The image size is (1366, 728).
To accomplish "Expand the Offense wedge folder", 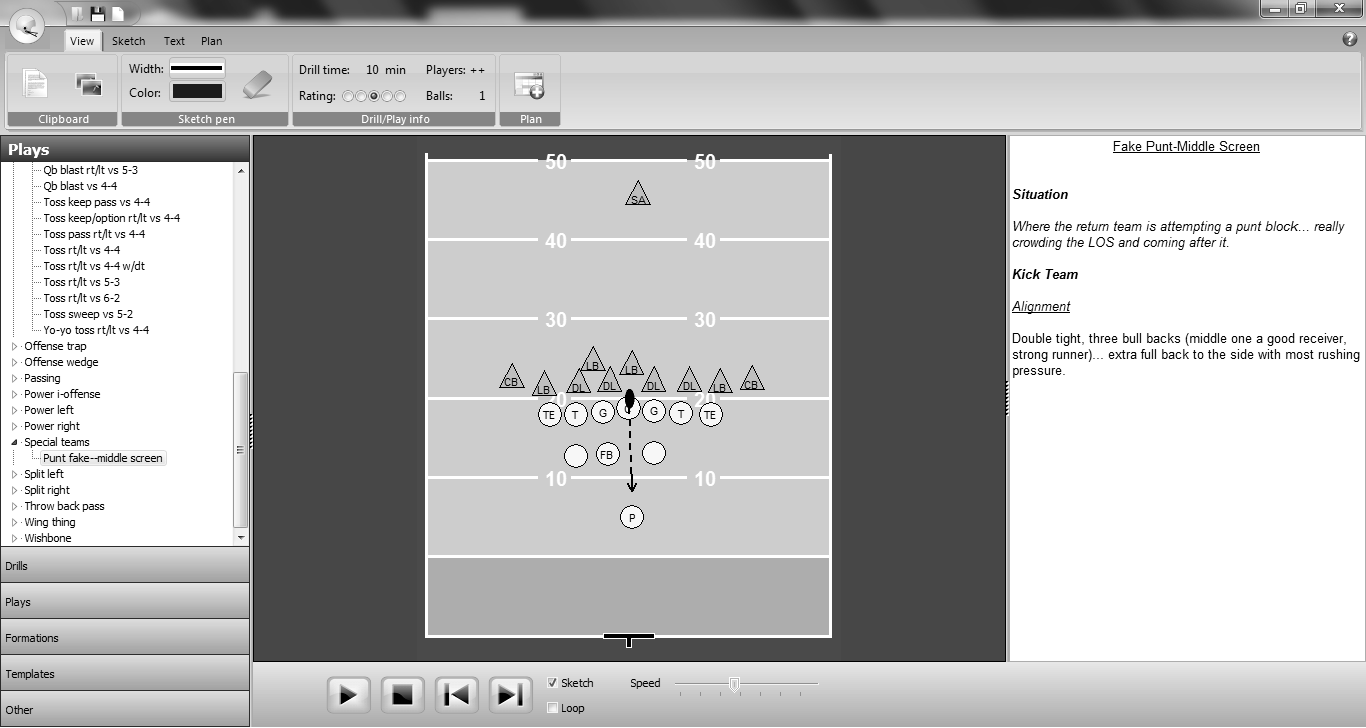I will pos(14,362).
